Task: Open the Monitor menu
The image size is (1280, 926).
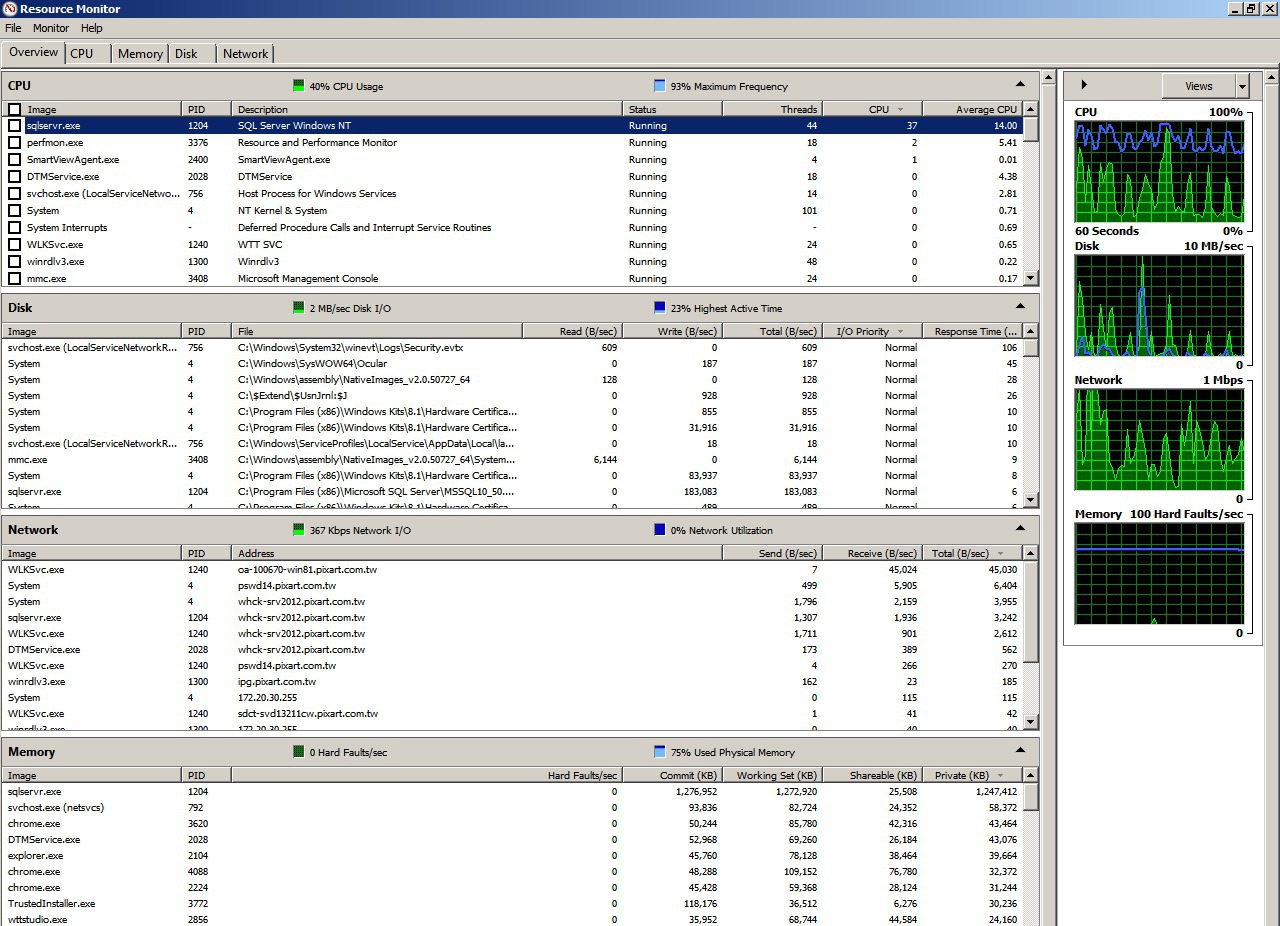Action: 51,28
